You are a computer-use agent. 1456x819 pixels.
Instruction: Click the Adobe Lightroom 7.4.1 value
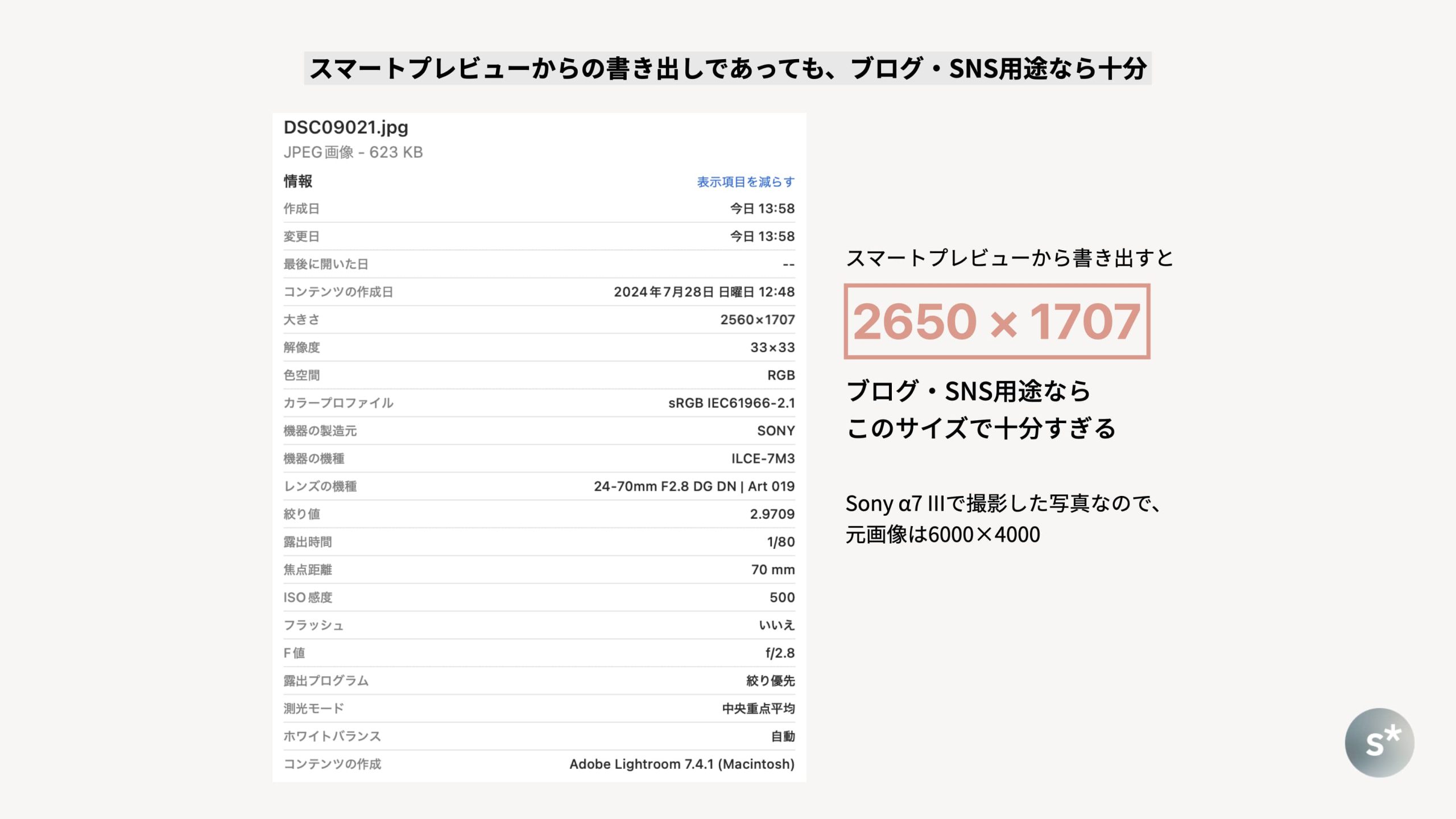[681, 764]
